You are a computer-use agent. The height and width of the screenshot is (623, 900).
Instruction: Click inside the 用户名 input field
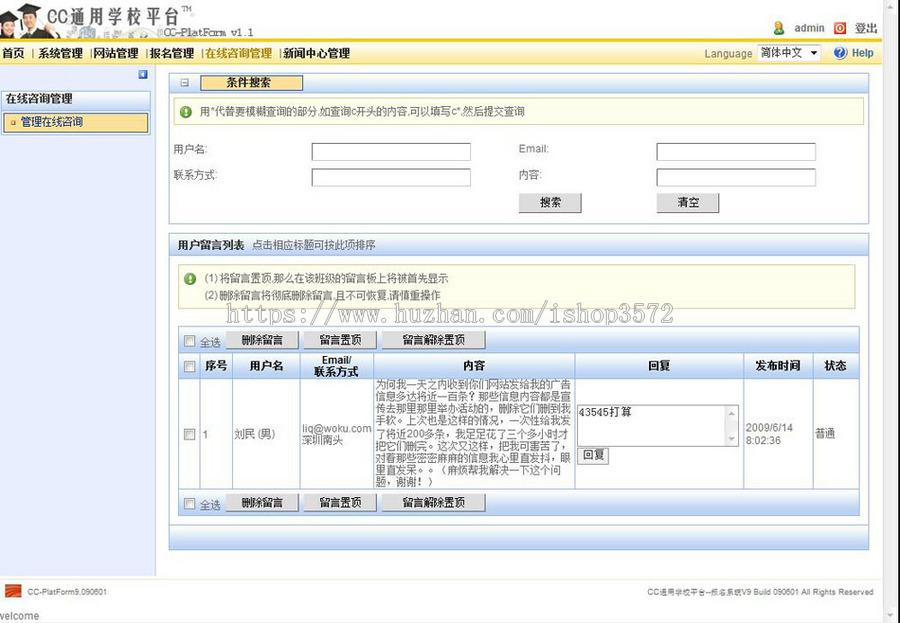(x=390, y=151)
